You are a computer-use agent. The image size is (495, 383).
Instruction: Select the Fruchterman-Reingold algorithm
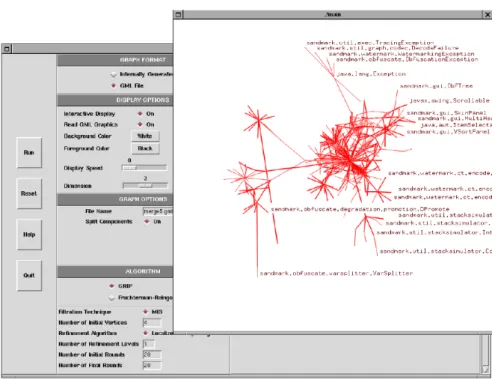click(x=112, y=297)
